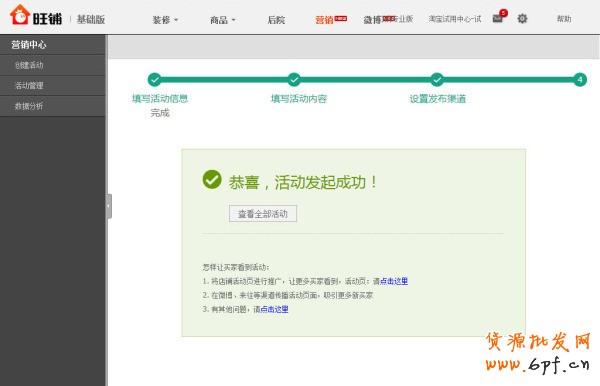Click the 营销中心 sidebar header
Viewport: 600px width, 386px height.
point(52,45)
